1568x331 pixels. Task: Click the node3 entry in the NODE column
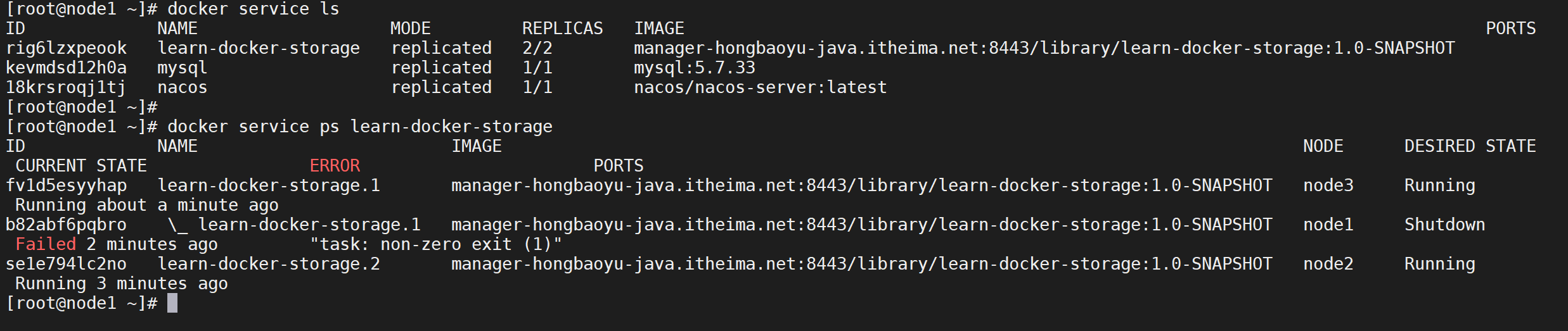[1328, 185]
